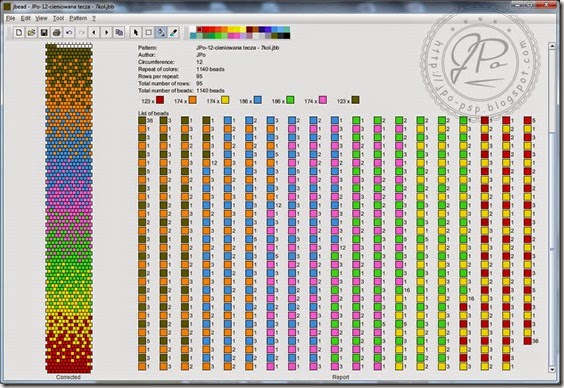Image resolution: width=564 pixels, height=388 pixels.
Task: Open a file with the folder icon
Action: 31,33
